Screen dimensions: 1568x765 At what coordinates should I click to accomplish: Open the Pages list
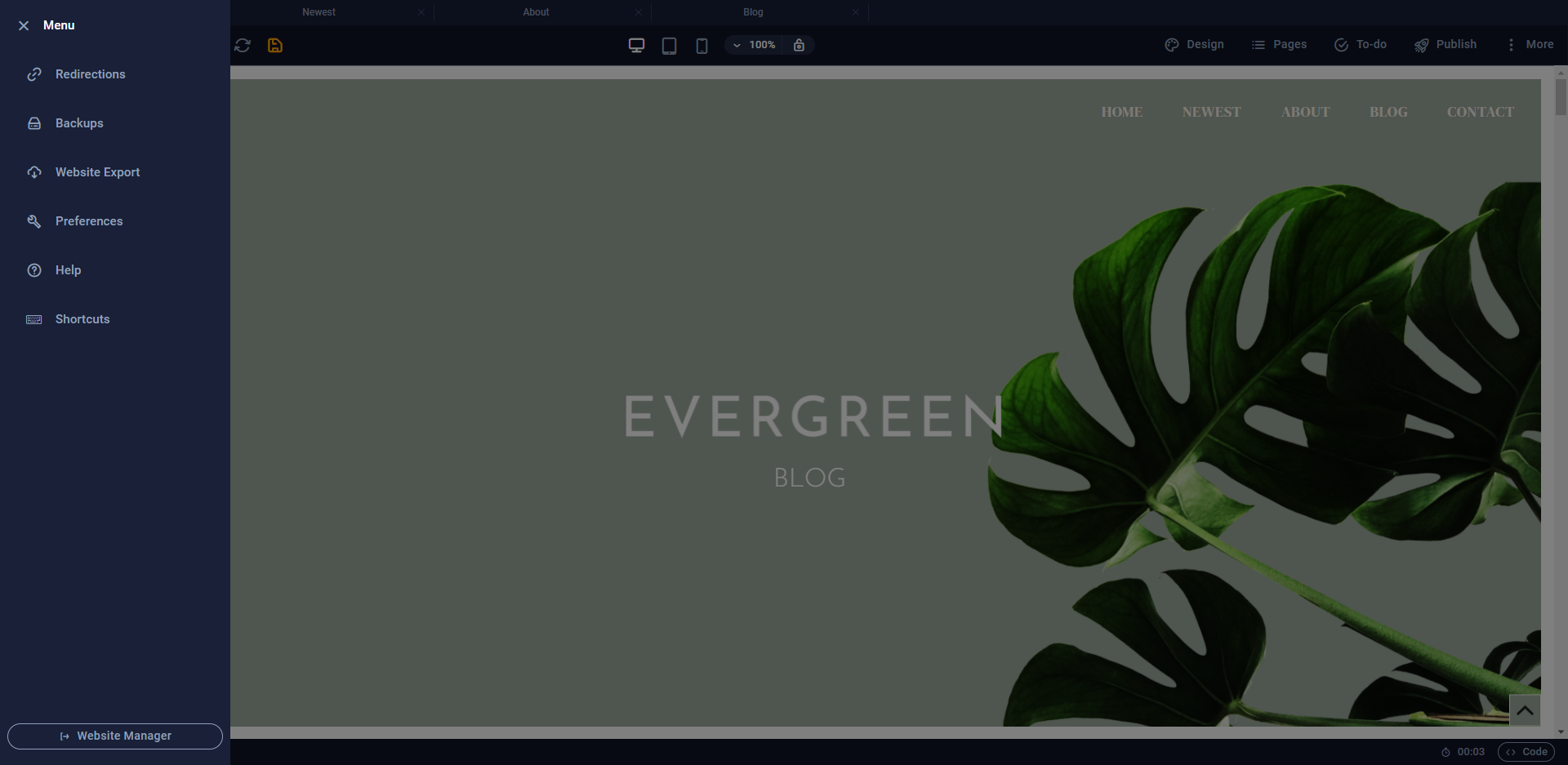(1279, 44)
